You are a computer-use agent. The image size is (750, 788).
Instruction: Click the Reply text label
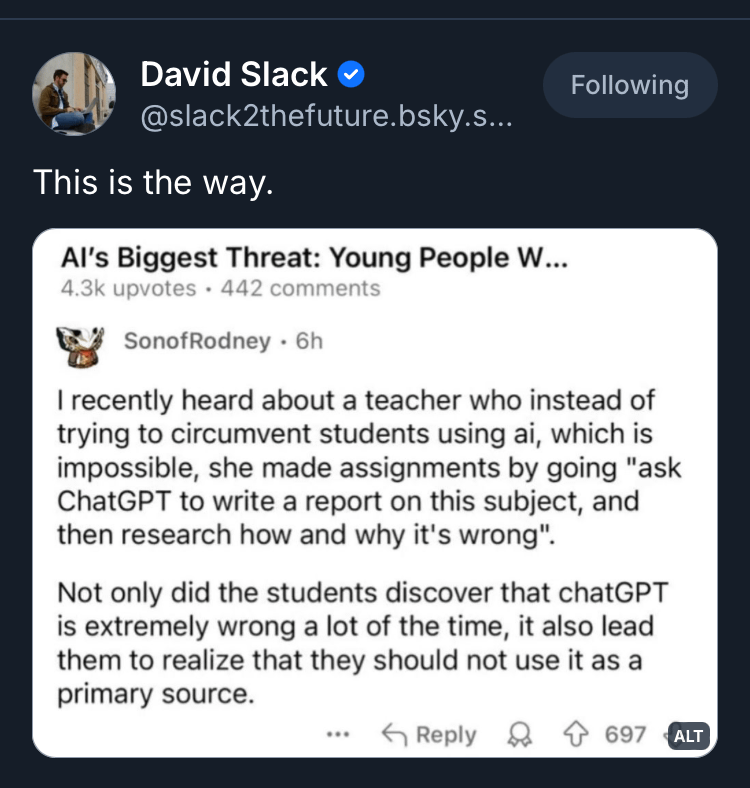[446, 735]
